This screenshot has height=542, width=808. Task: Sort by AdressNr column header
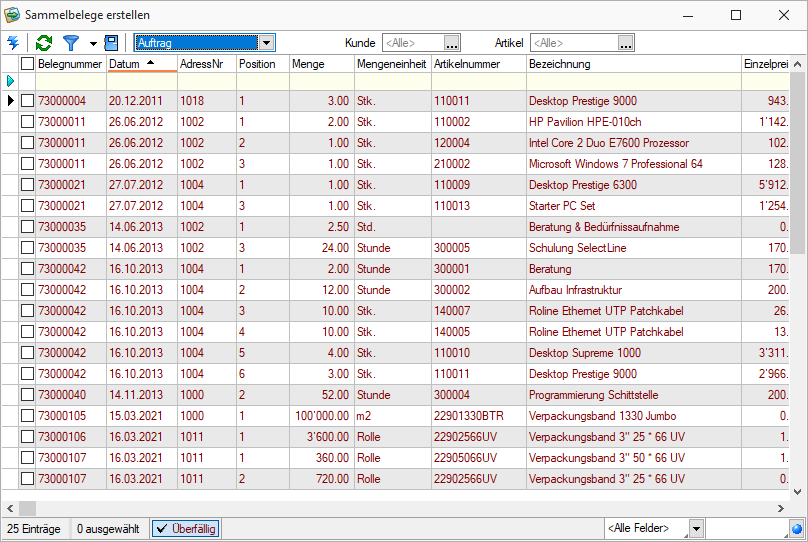pyautogui.click(x=207, y=64)
